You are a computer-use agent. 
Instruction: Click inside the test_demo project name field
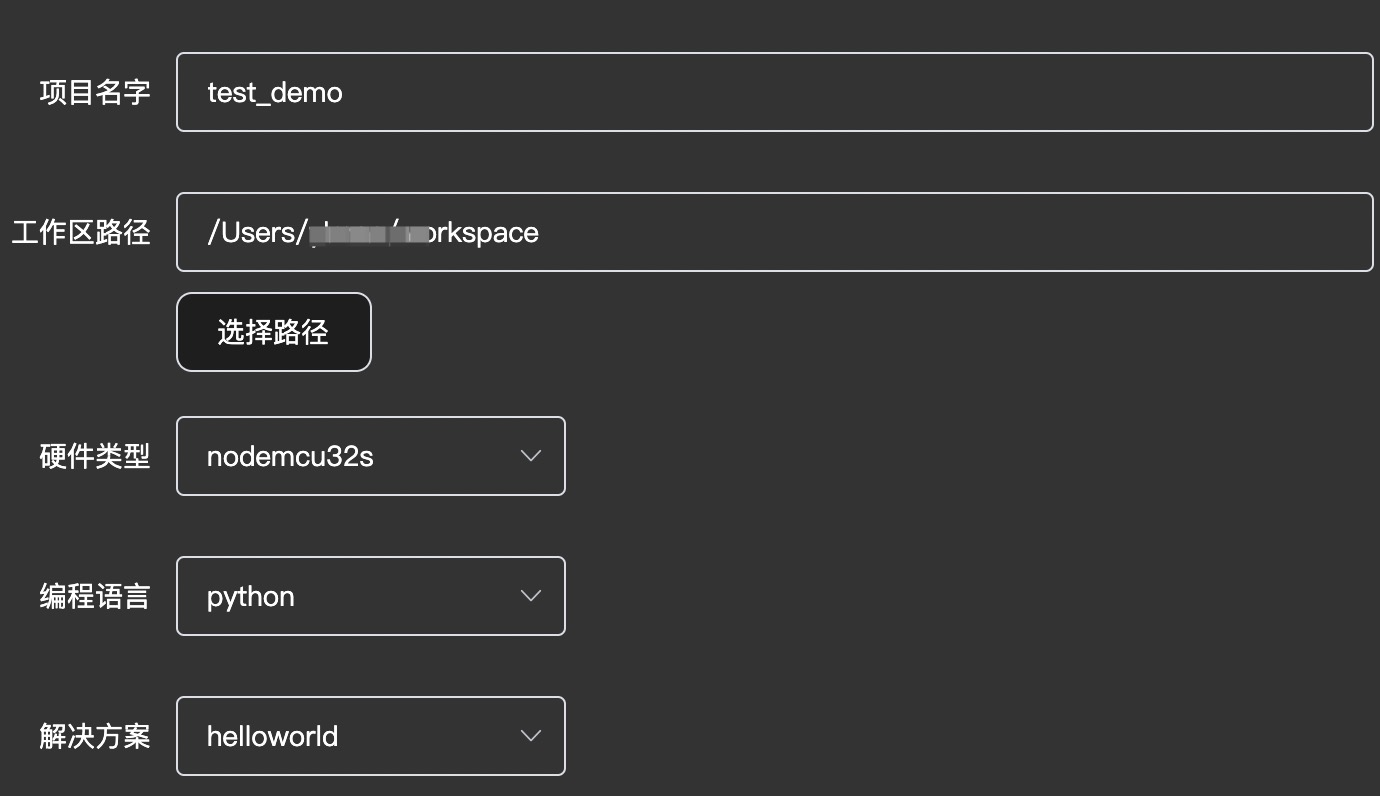700,92
